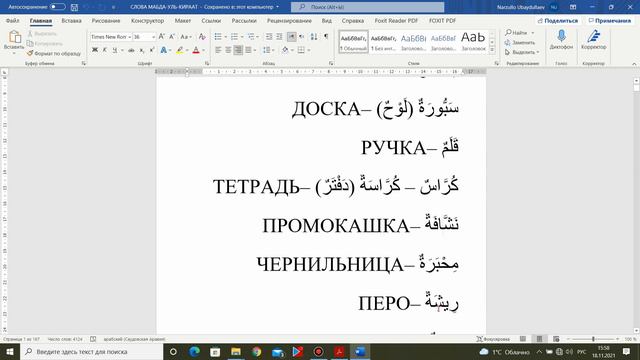Toggle the AutoSave (Автосохранение) switch

click(58, 7)
